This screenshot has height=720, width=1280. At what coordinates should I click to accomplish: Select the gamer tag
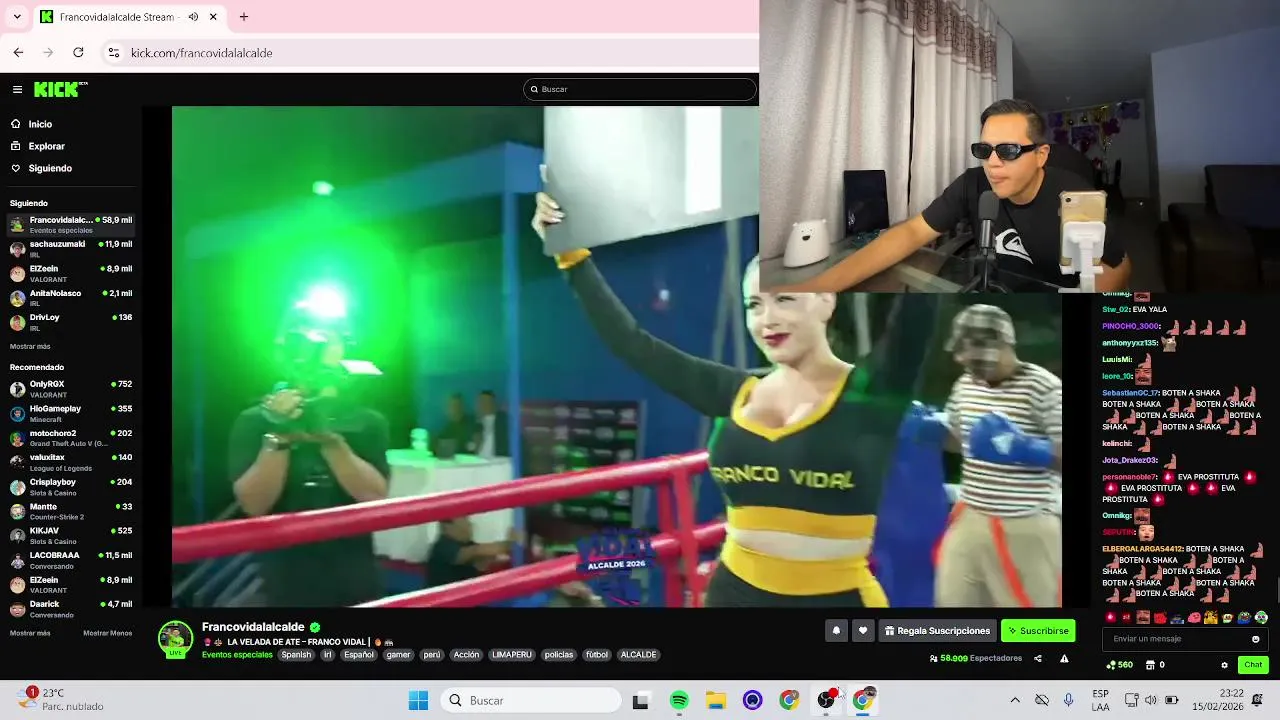point(399,655)
